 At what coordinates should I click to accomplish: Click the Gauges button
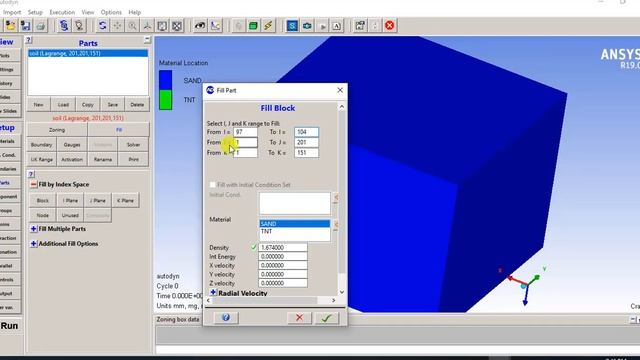click(72, 144)
